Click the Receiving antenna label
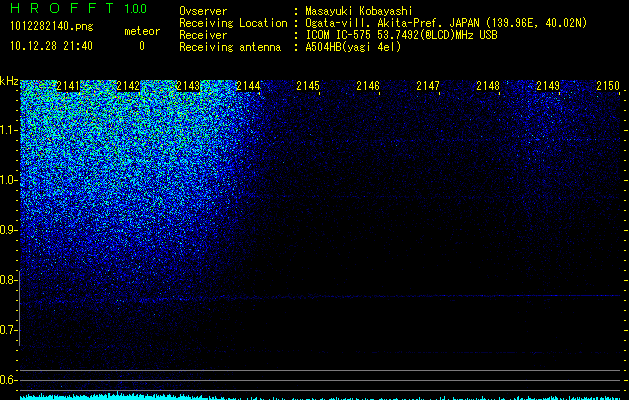Viewport: 629px width, 400px height. point(230,47)
